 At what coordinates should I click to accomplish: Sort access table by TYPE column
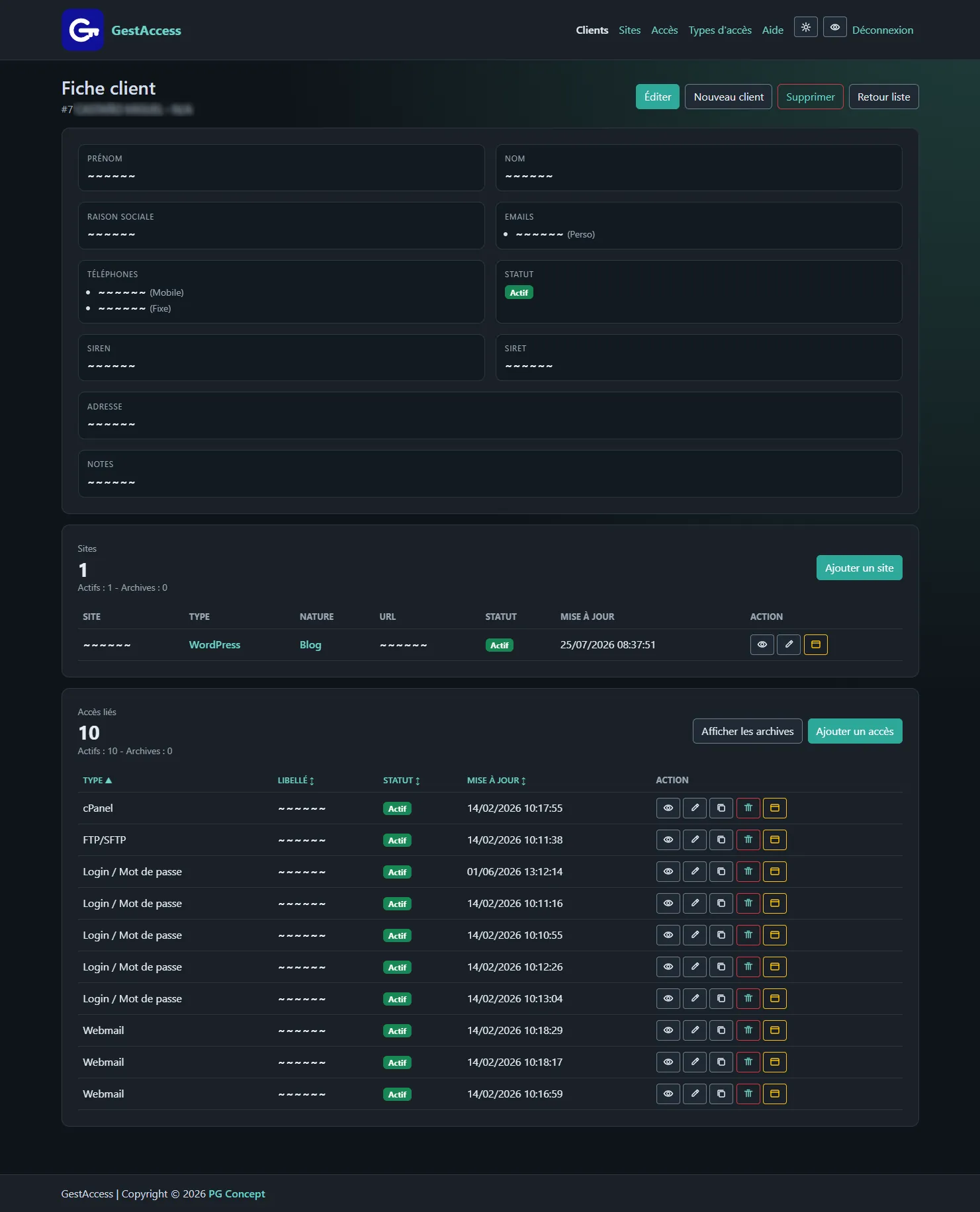pyautogui.click(x=97, y=780)
